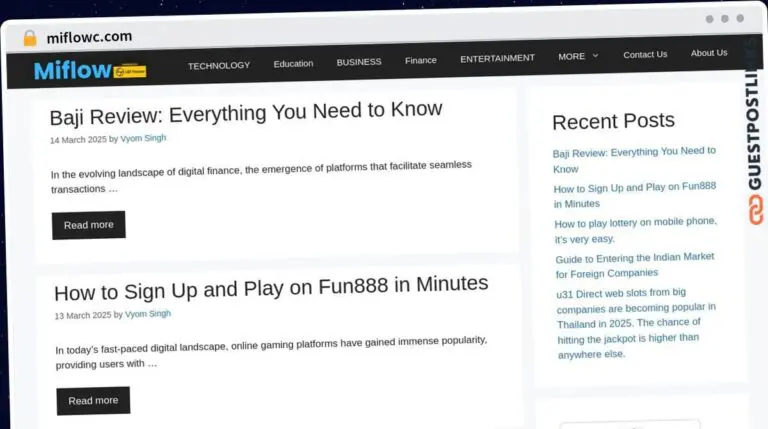The height and width of the screenshot is (429, 768).
Task: Go to the BUSINESS category
Action: (x=358, y=62)
